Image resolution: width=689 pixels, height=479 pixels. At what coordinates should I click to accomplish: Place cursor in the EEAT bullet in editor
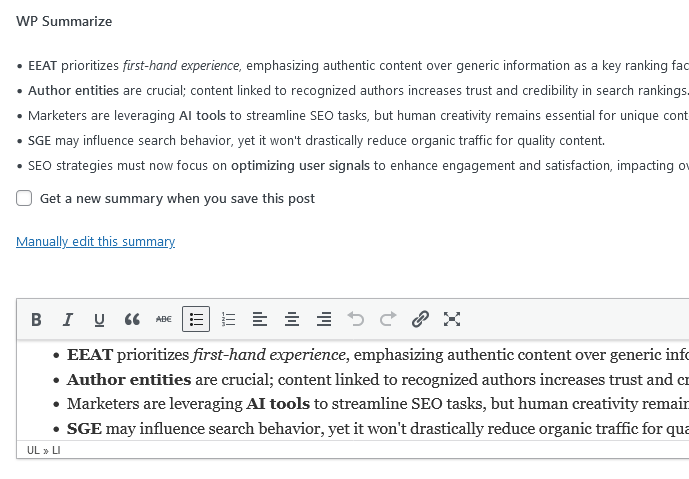378,355
